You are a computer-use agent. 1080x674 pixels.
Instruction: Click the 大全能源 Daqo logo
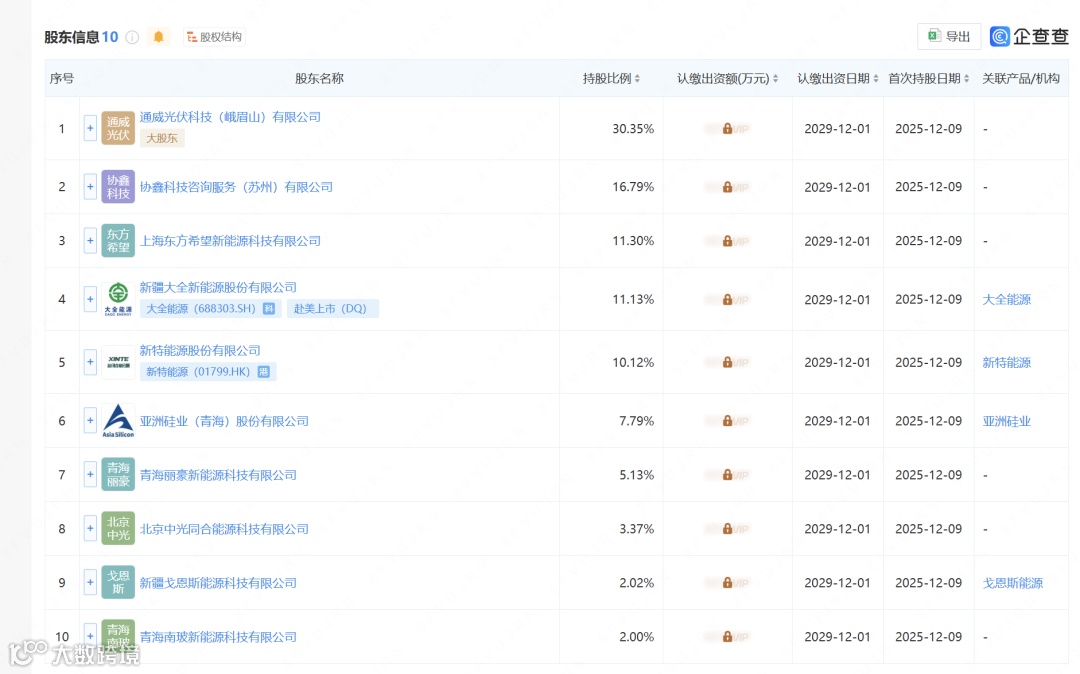pos(118,299)
